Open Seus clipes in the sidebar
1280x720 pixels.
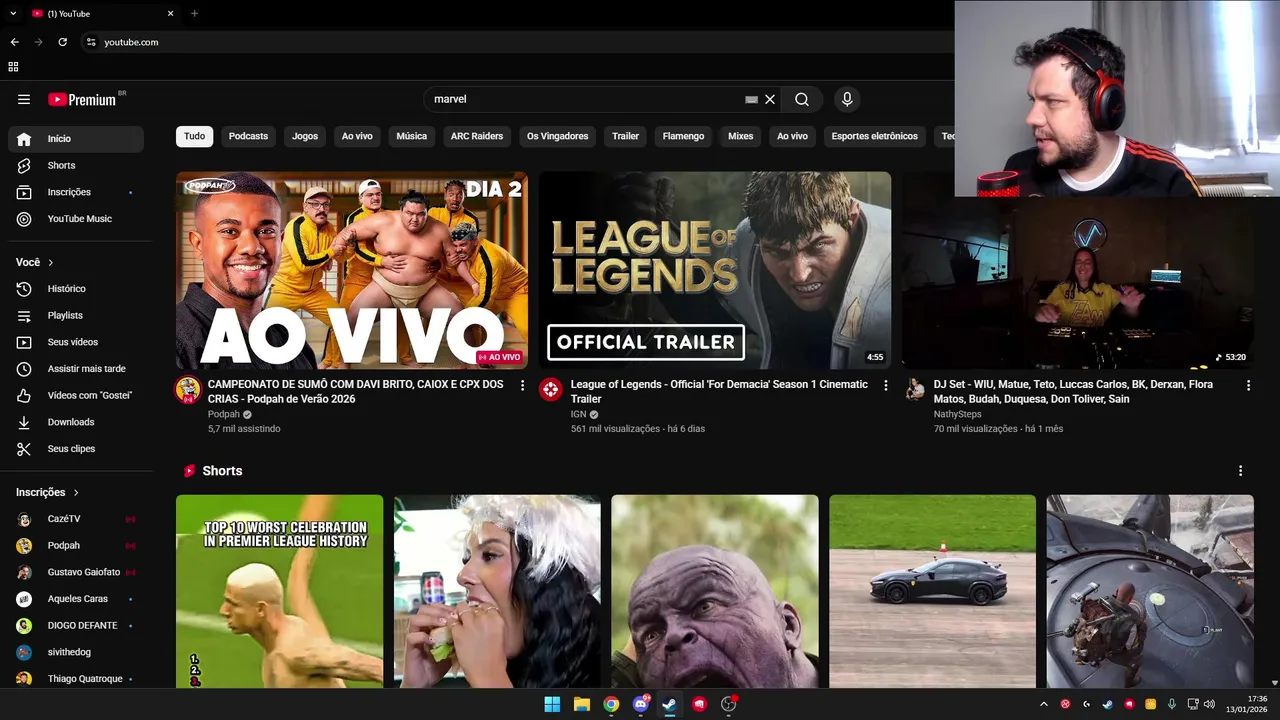point(76,449)
